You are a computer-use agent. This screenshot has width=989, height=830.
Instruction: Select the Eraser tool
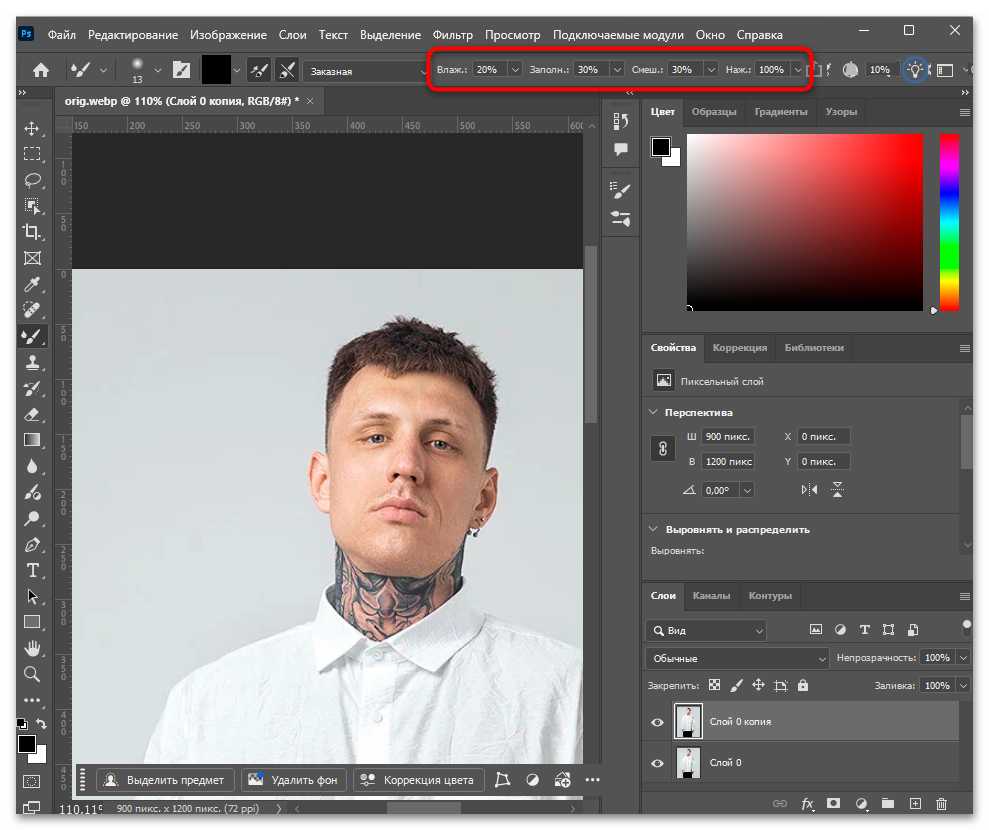click(x=32, y=414)
